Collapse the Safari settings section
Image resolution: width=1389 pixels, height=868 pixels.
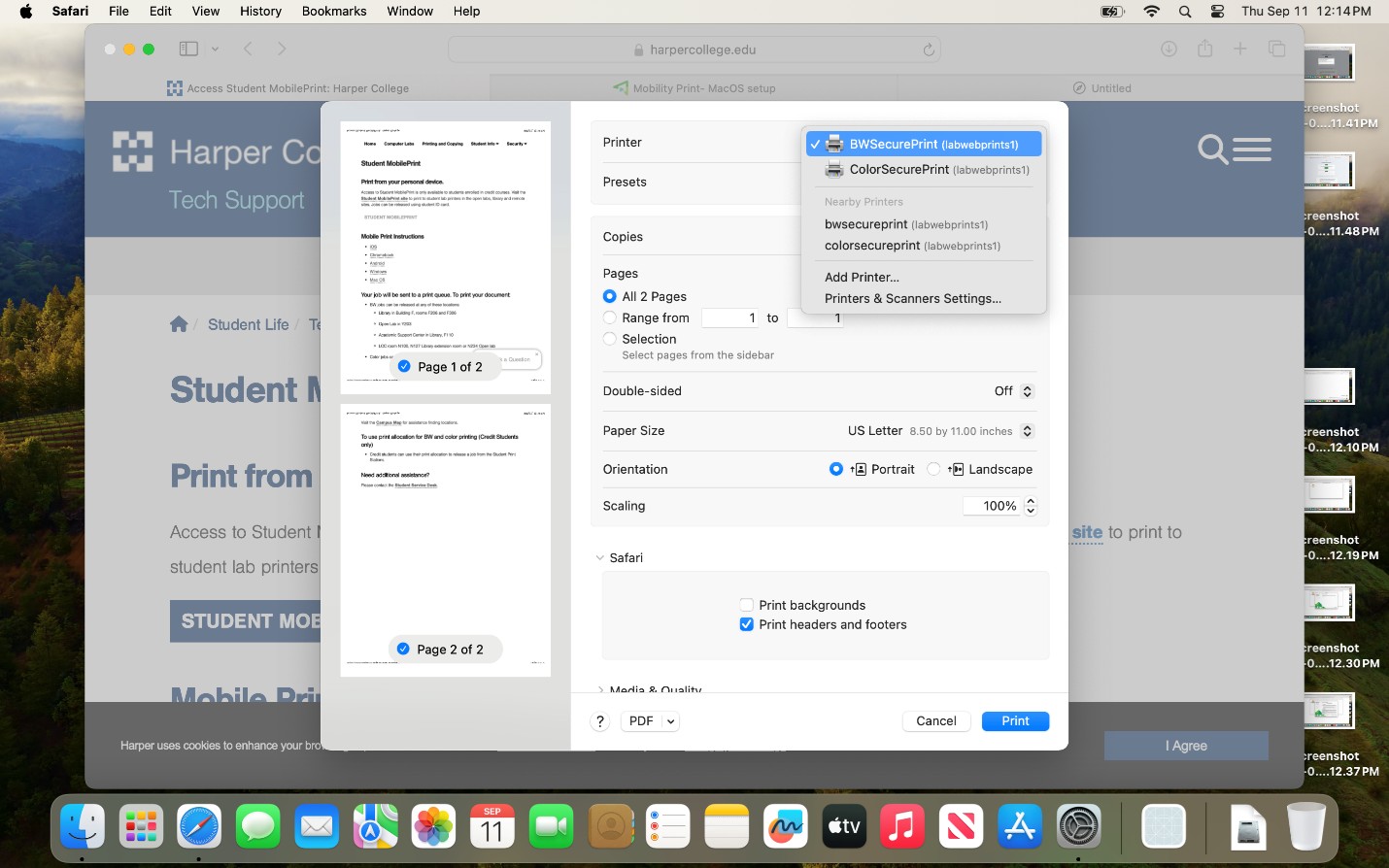[x=600, y=557]
